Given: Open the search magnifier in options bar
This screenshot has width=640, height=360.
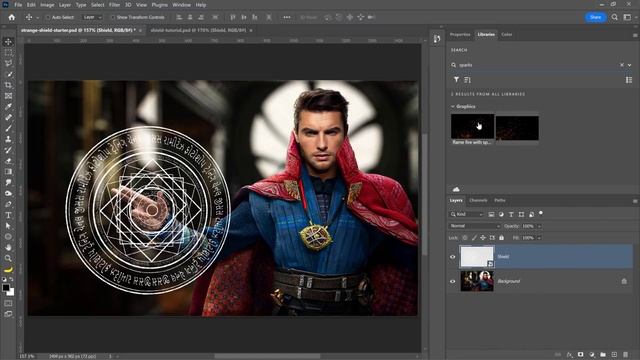Looking at the screenshot, I should [x=615, y=17].
